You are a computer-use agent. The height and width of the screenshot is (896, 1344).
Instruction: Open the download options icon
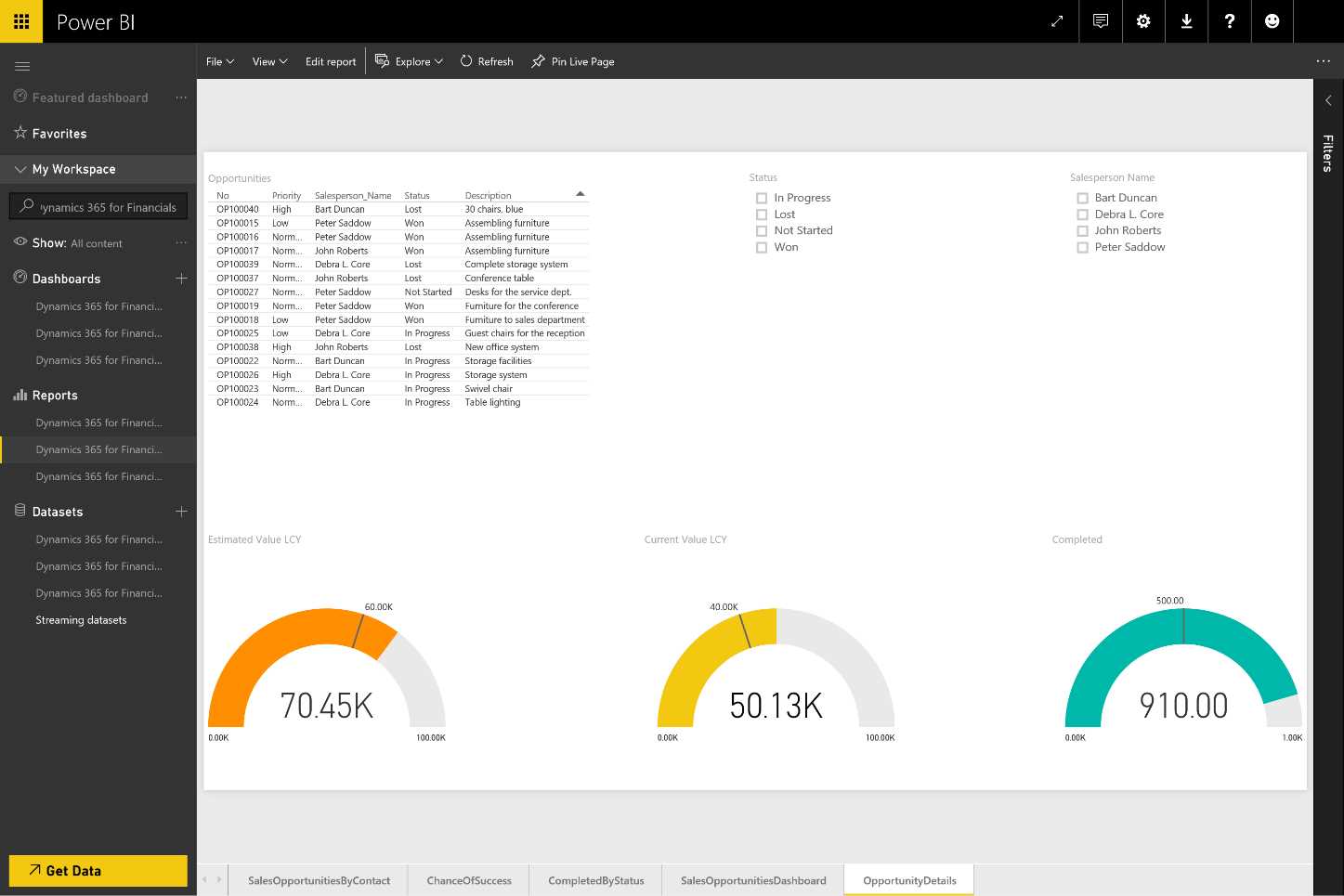click(1186, 20)
